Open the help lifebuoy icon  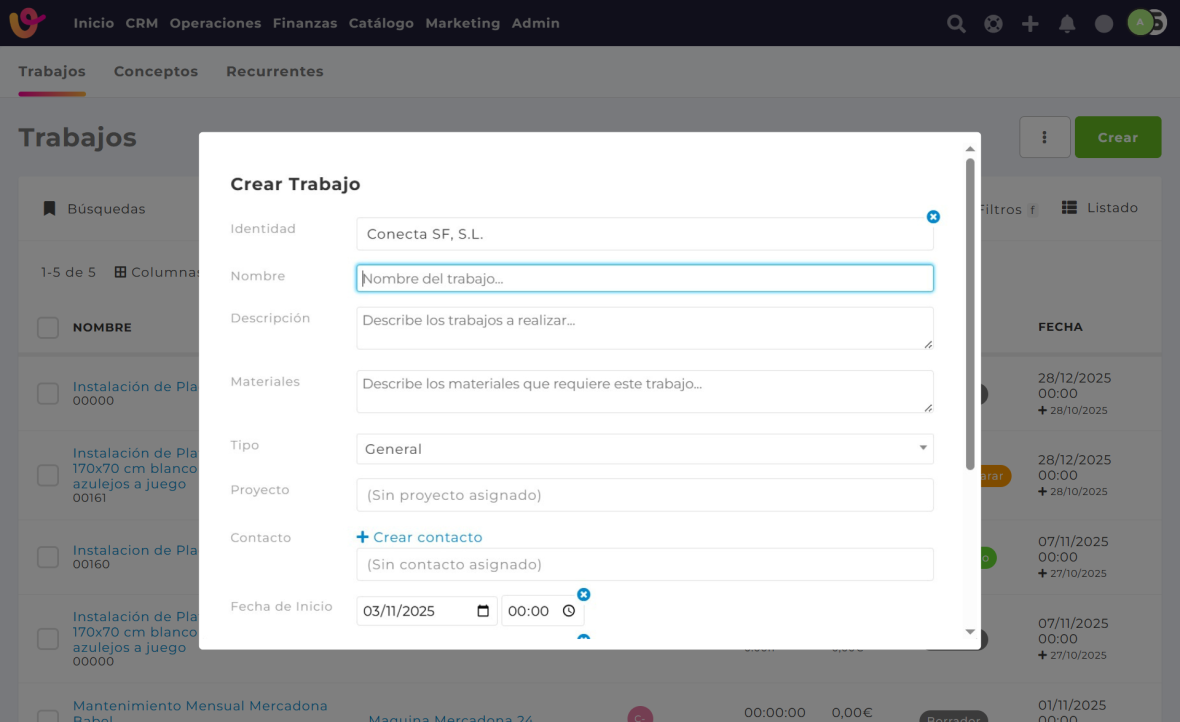pos(993,24)
